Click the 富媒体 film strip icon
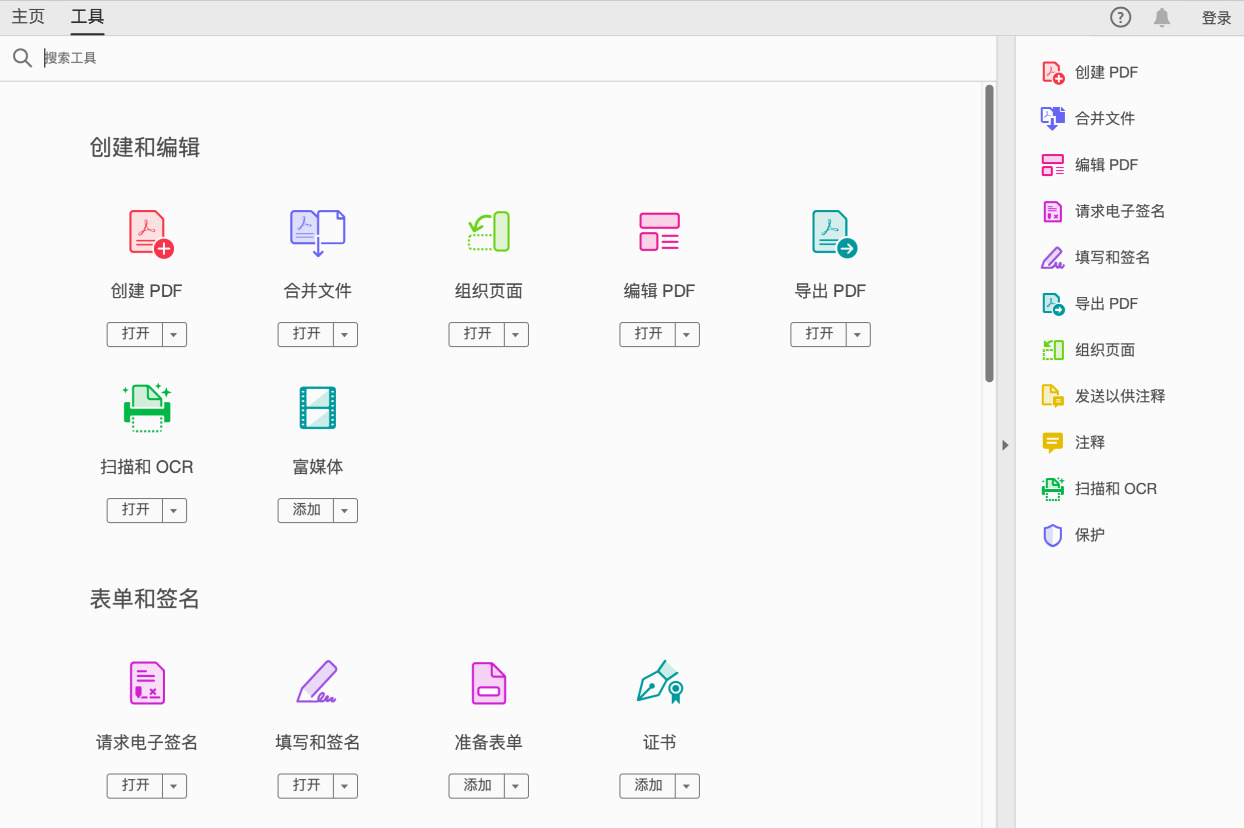The image size is (1244, 828). click(318, 408)
